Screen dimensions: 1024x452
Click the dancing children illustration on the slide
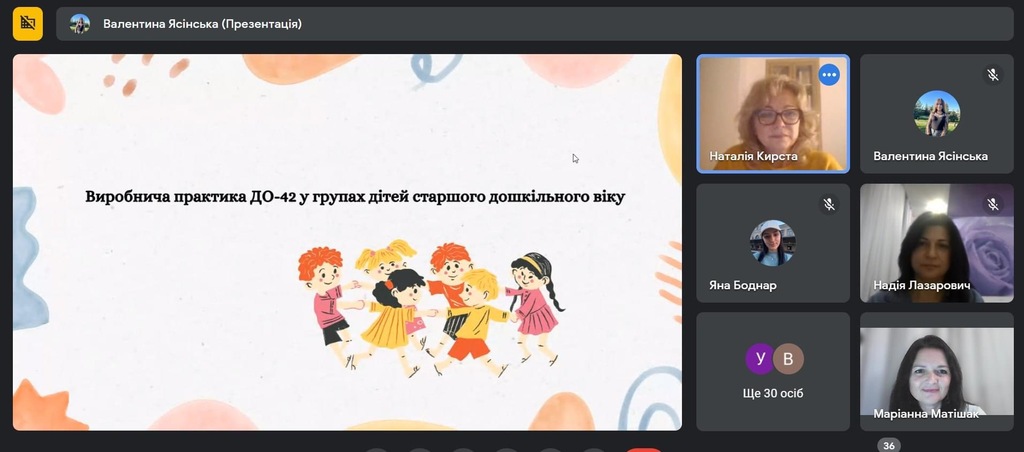(430, 305)
